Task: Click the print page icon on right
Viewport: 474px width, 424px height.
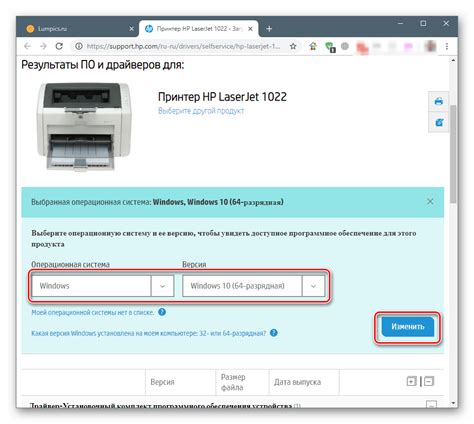Action: [439, 101]
